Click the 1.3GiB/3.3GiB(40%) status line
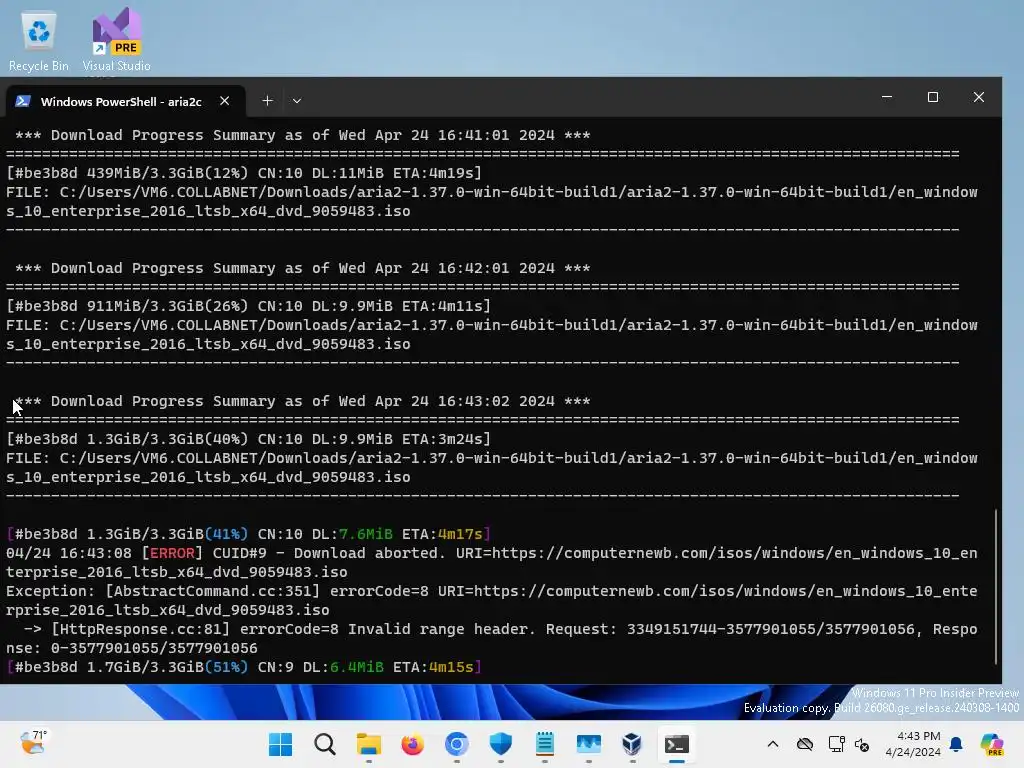Viewport: 1024px width, 768px height. 248,439
